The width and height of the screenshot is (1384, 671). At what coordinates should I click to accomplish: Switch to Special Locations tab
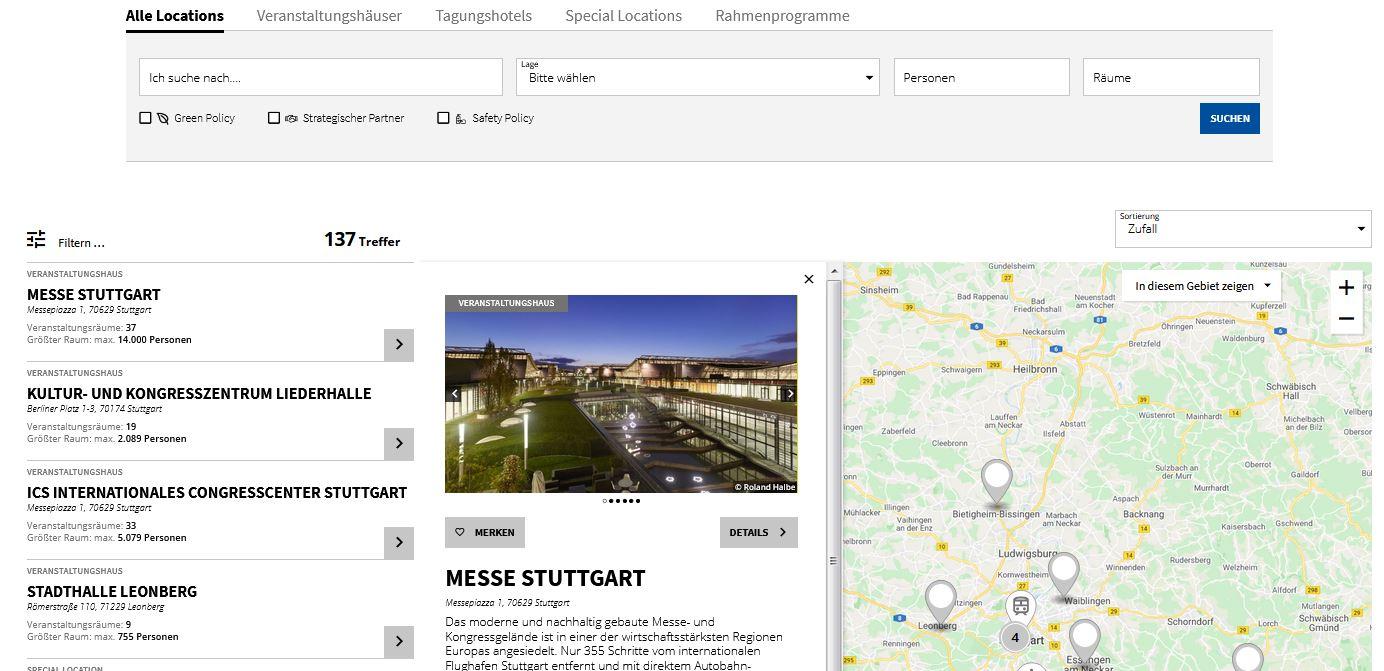pyautogui.click(x=624, y=16)
